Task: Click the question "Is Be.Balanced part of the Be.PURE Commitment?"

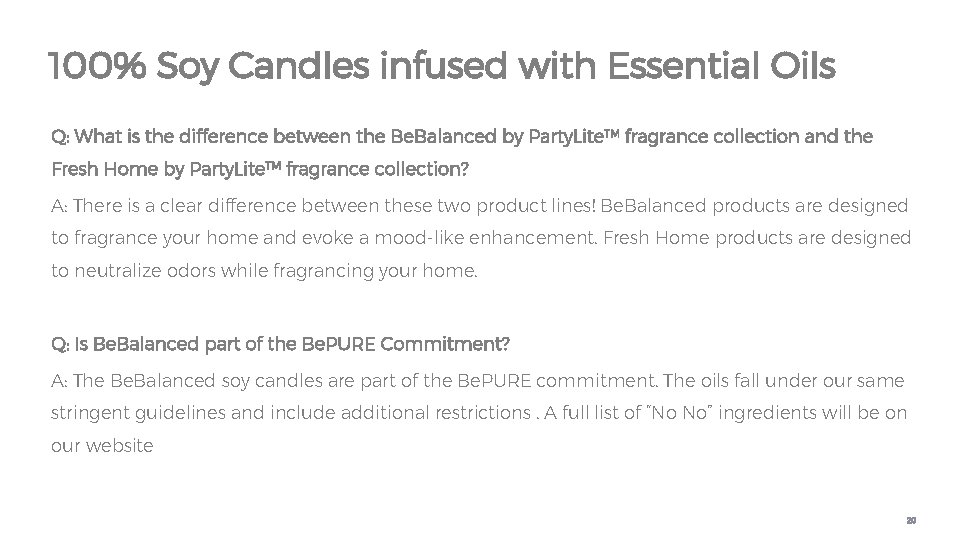Action: coord(280,345)
